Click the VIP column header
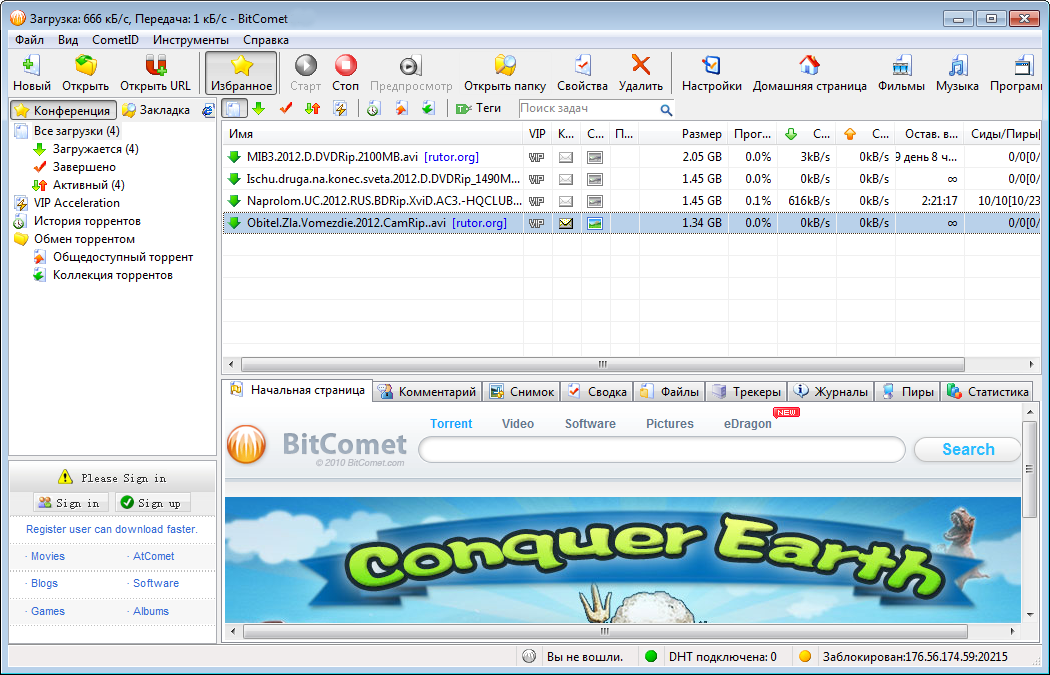This screenshot has height=675, width=1050. pyautogui.click(x=537, y=134)
